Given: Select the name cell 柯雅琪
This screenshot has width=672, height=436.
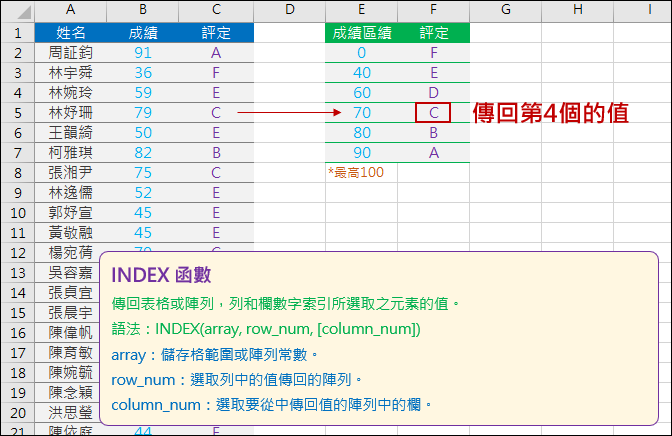Looking at the screenshot, I should click(x=70, y=153).
